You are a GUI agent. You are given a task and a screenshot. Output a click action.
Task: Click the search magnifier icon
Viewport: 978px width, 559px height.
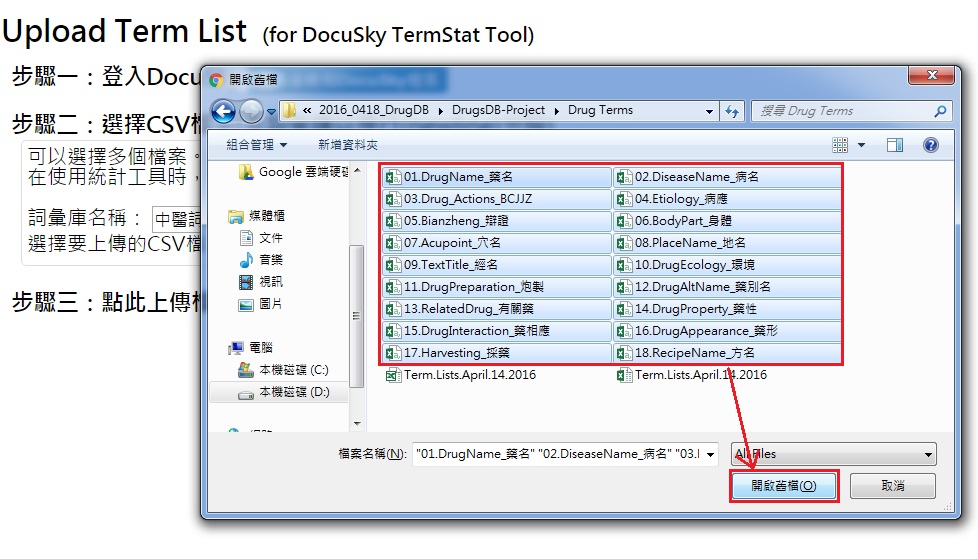[x=941, y=111]
